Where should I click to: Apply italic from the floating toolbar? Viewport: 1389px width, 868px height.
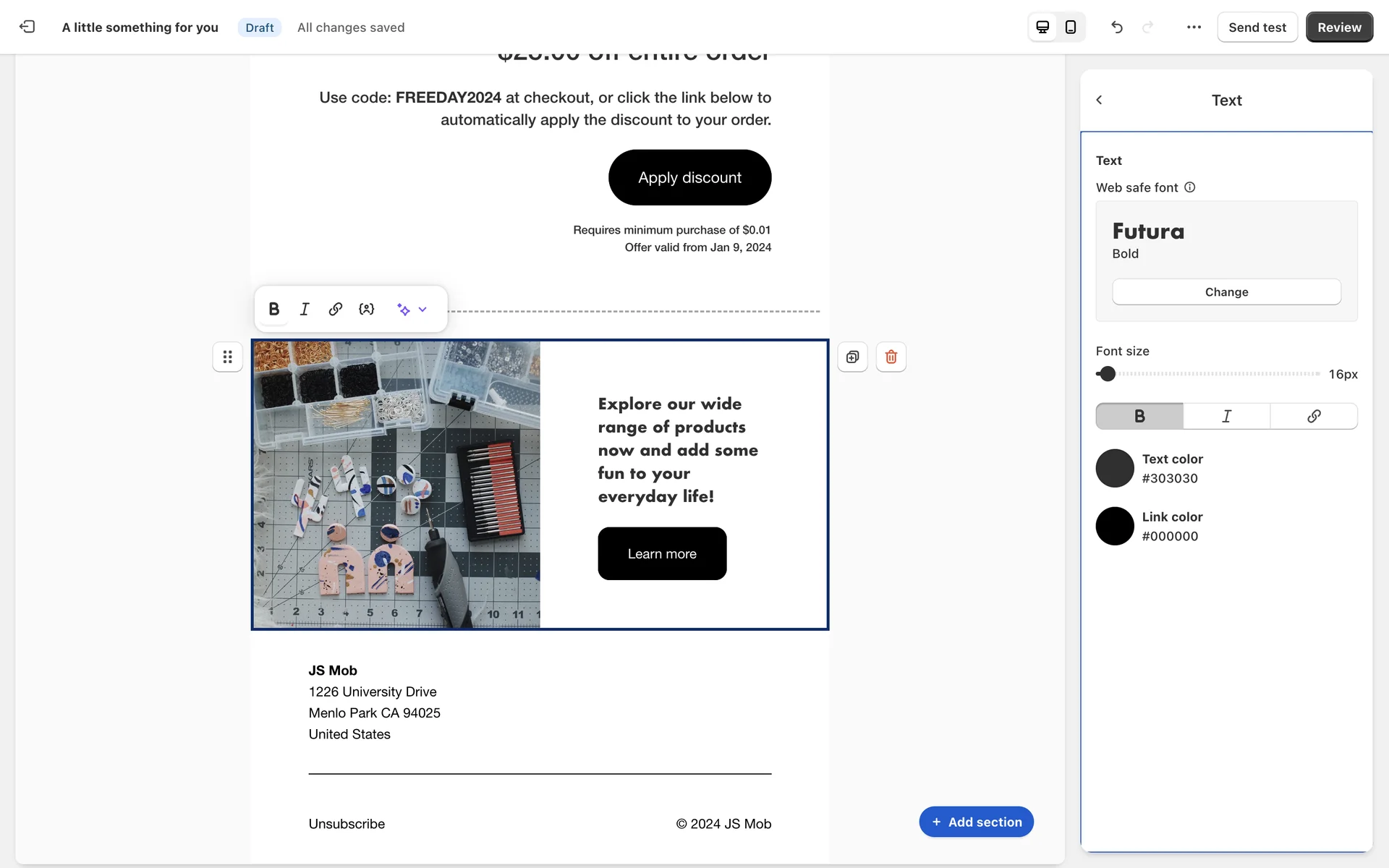(x=305, y=309)
